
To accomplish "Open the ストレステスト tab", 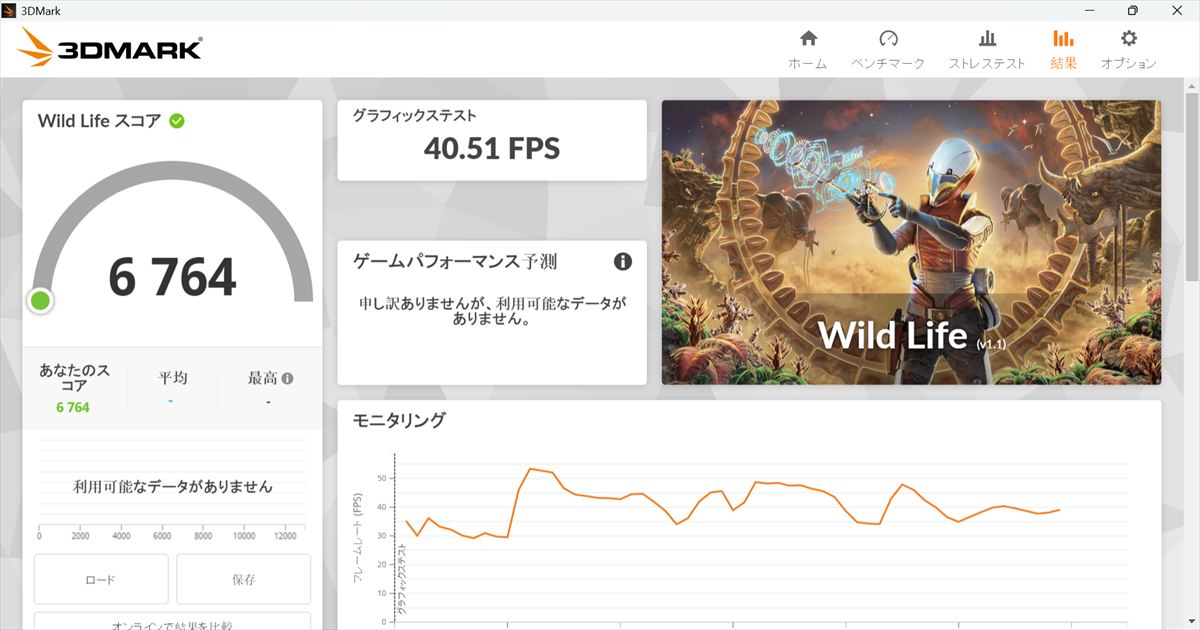I will [x=987, y=50].
